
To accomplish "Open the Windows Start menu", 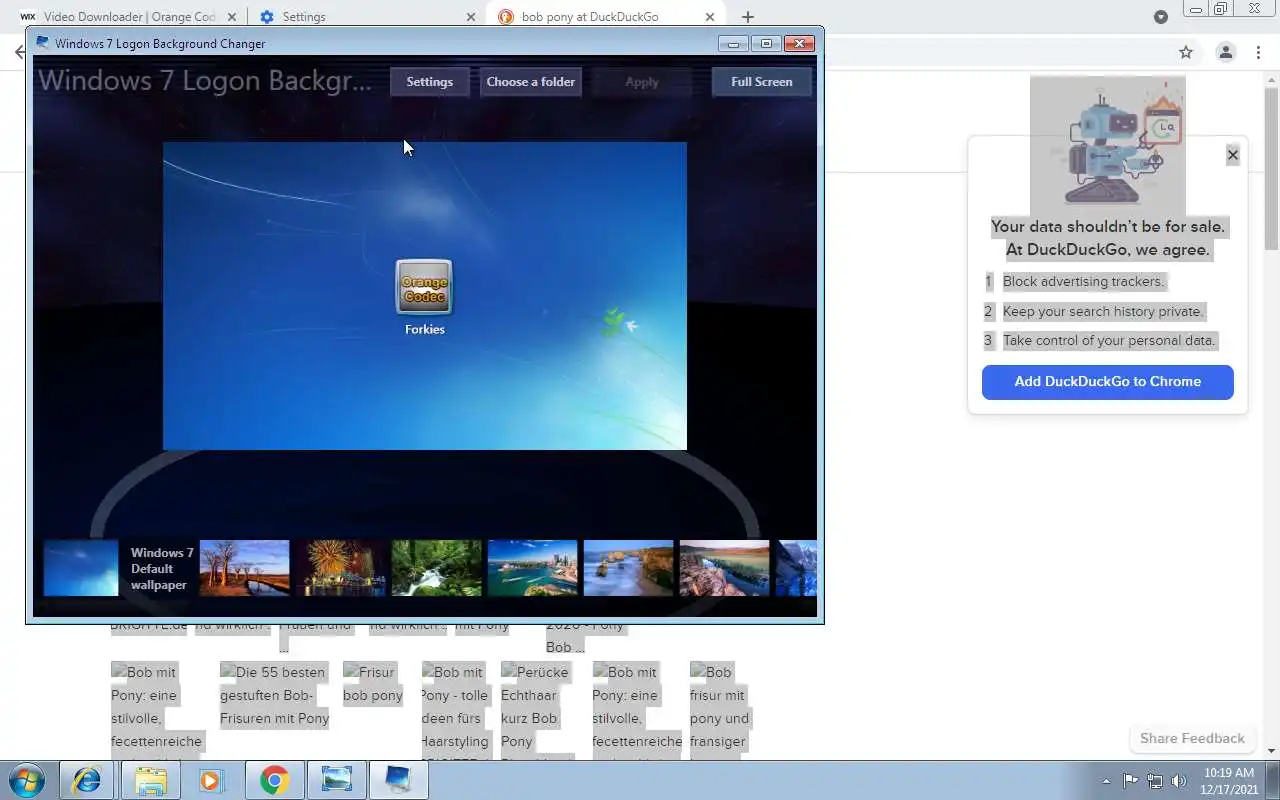I will click(27, 780).
